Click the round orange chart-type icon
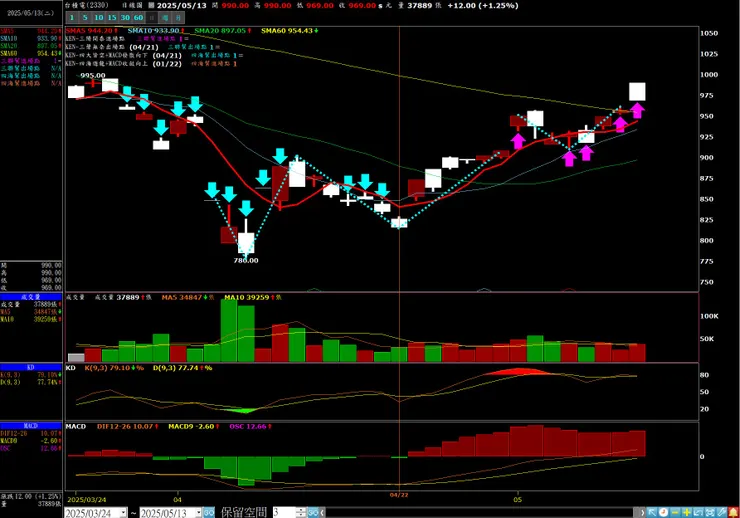Screen dimensions: 740x518 [664, 512]
